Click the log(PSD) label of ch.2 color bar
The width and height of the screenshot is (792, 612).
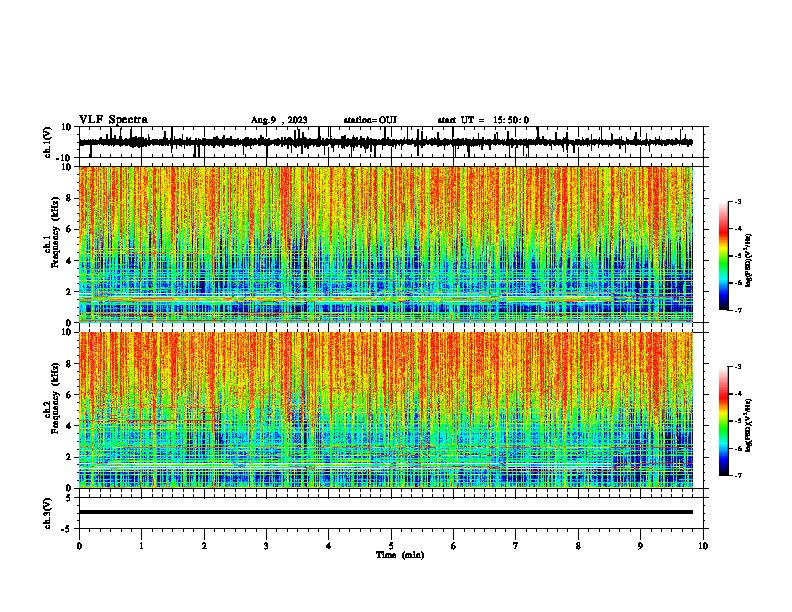click(x=749, y=425)
